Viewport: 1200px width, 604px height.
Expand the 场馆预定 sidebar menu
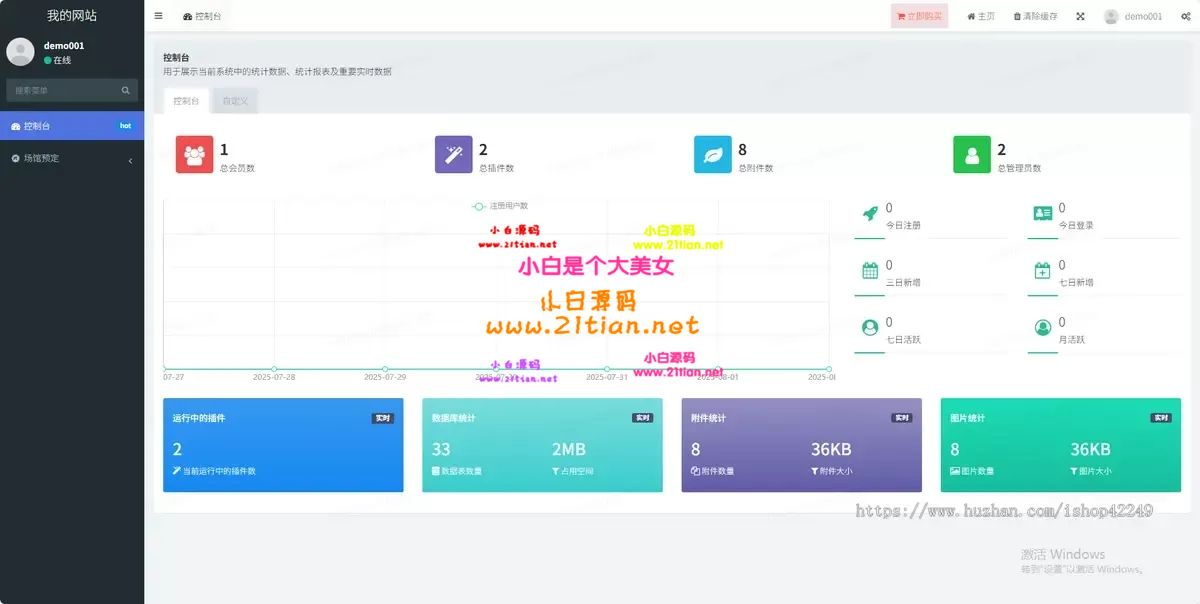click(x=72, y=158)
